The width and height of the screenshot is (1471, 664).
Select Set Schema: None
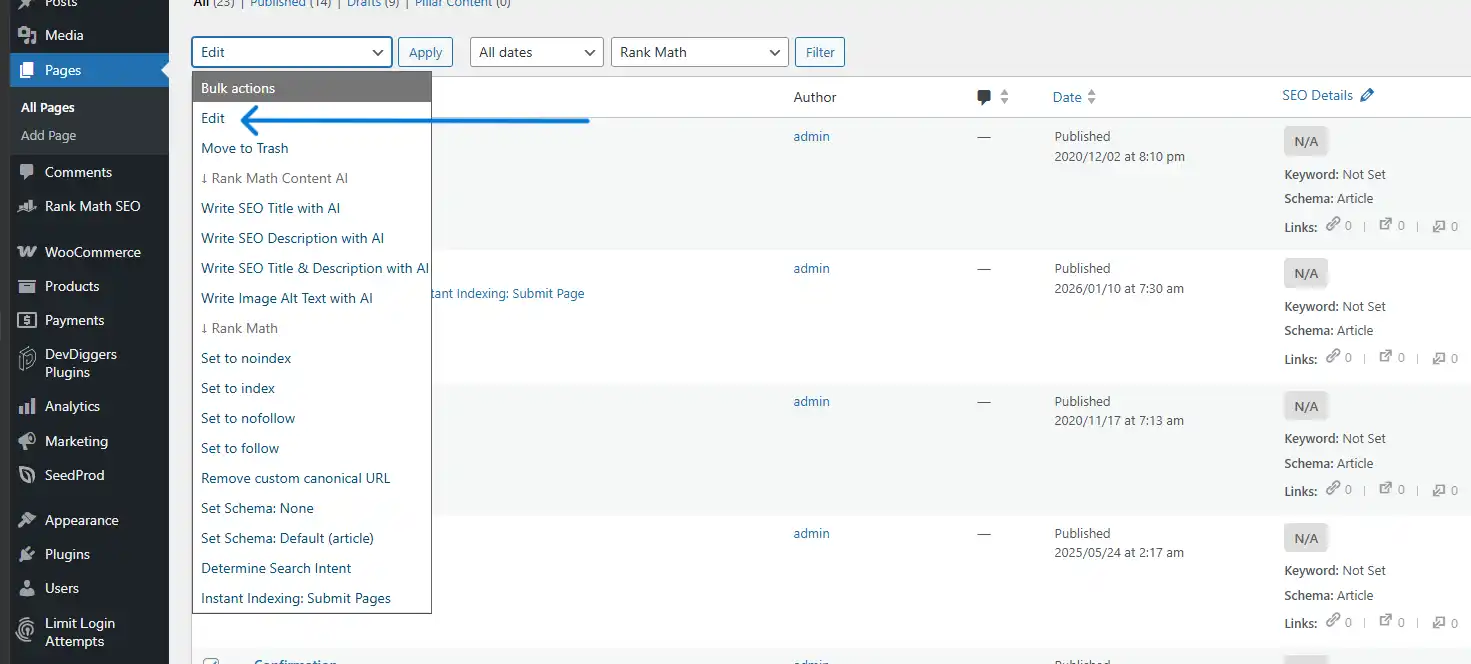tap(312, 508)
